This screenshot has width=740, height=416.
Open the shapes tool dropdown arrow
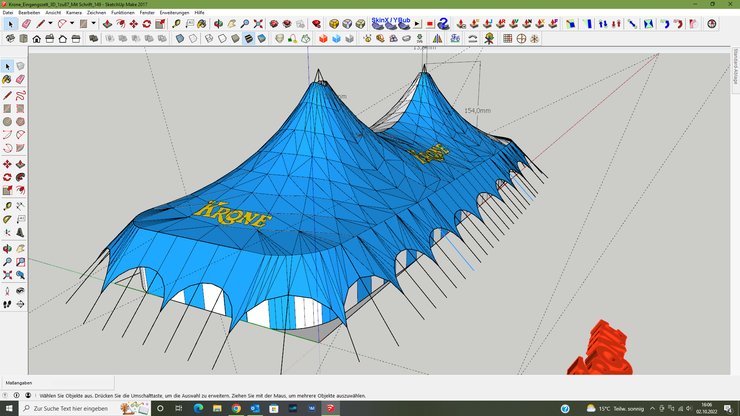(93, 24)
